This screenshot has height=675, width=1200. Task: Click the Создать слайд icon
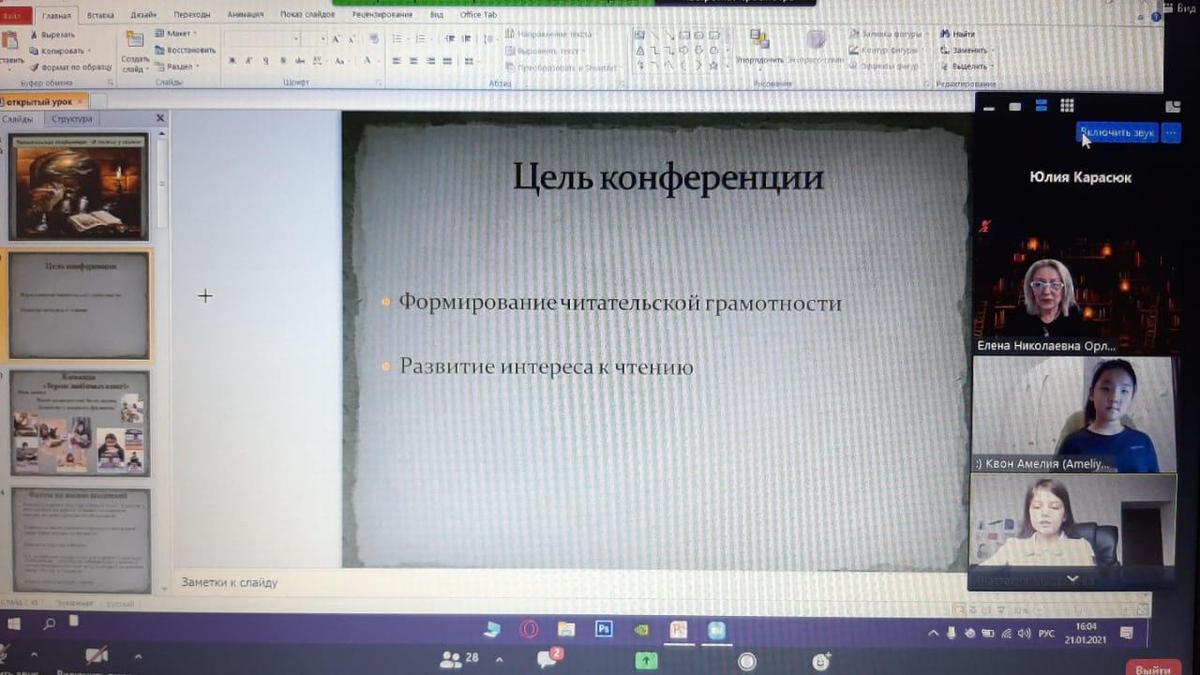(135, 42)
